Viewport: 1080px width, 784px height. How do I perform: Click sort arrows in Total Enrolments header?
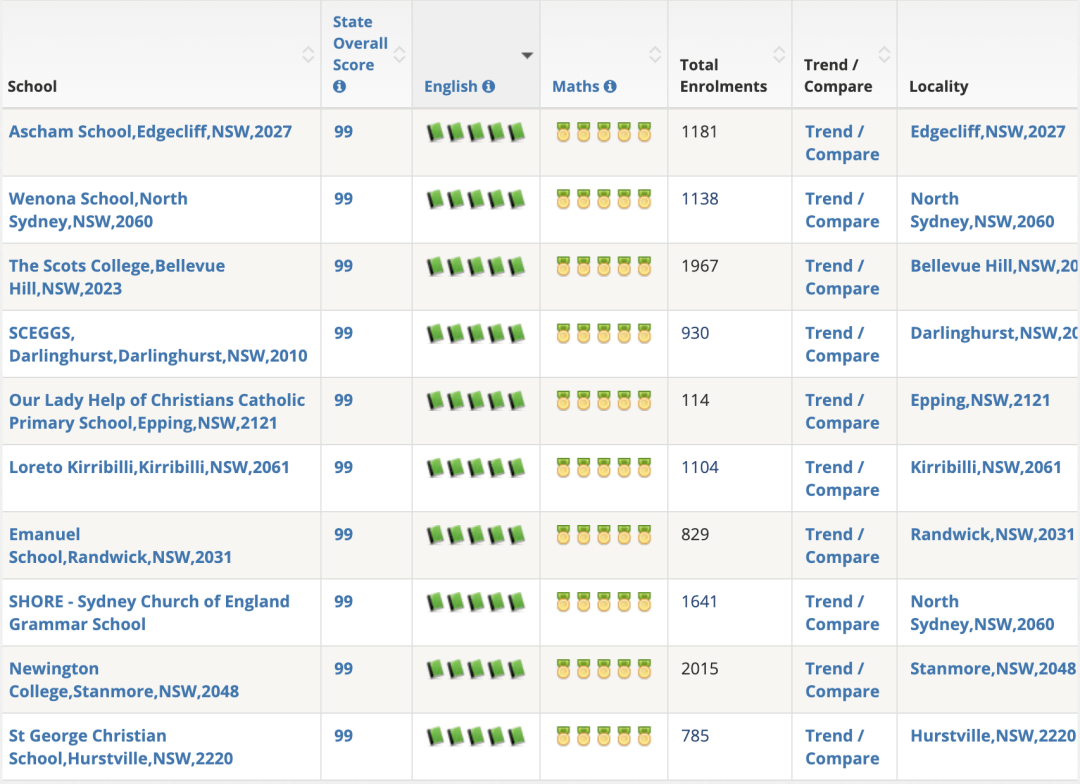tap(779, 54)
